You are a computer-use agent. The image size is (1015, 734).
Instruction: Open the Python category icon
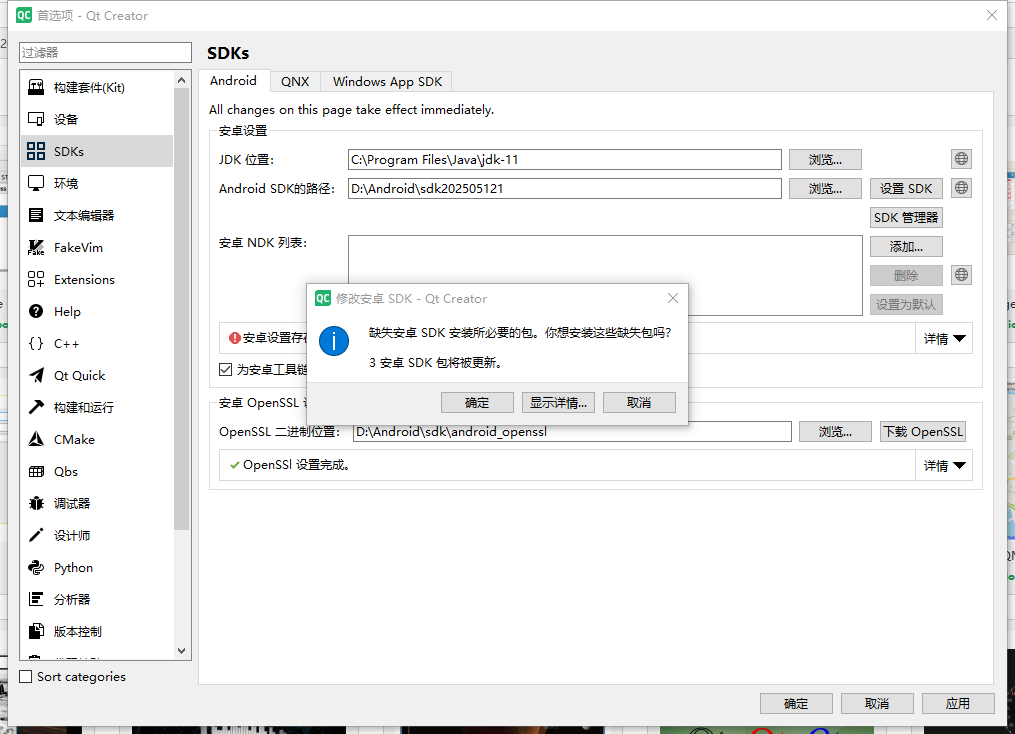click(36, 568)
